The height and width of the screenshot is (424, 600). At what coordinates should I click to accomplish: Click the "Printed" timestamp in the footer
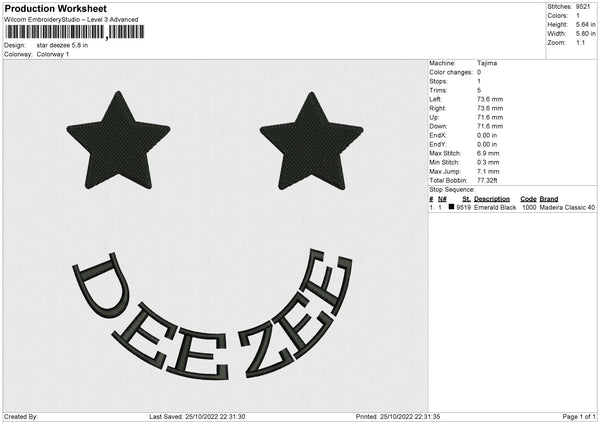398,417
